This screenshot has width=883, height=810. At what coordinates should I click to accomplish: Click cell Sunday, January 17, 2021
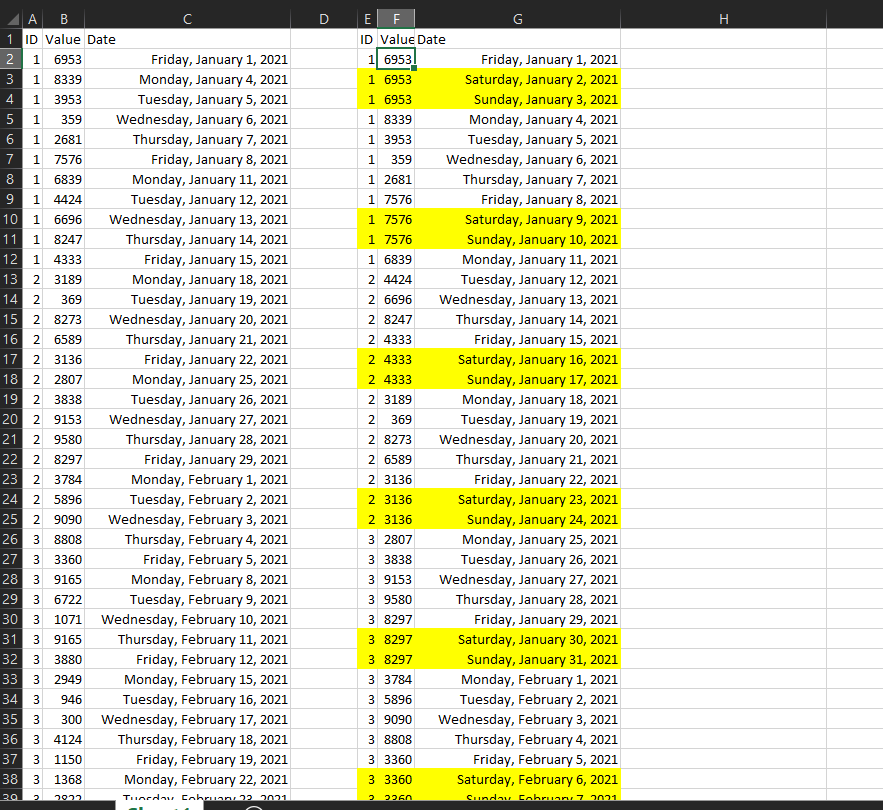coord(518,379)
